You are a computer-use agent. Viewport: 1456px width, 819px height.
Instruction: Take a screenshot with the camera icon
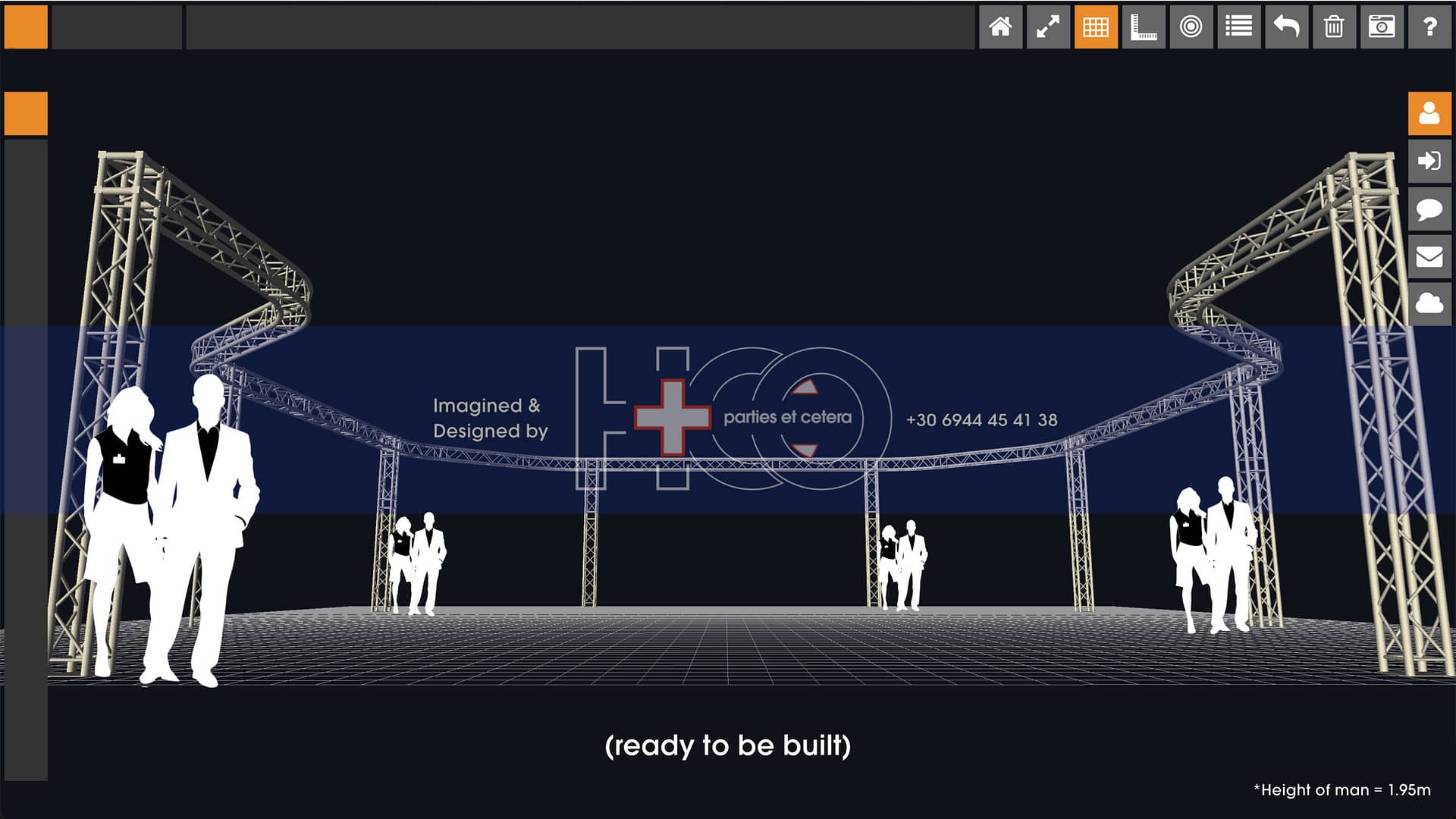(1382, 27)
